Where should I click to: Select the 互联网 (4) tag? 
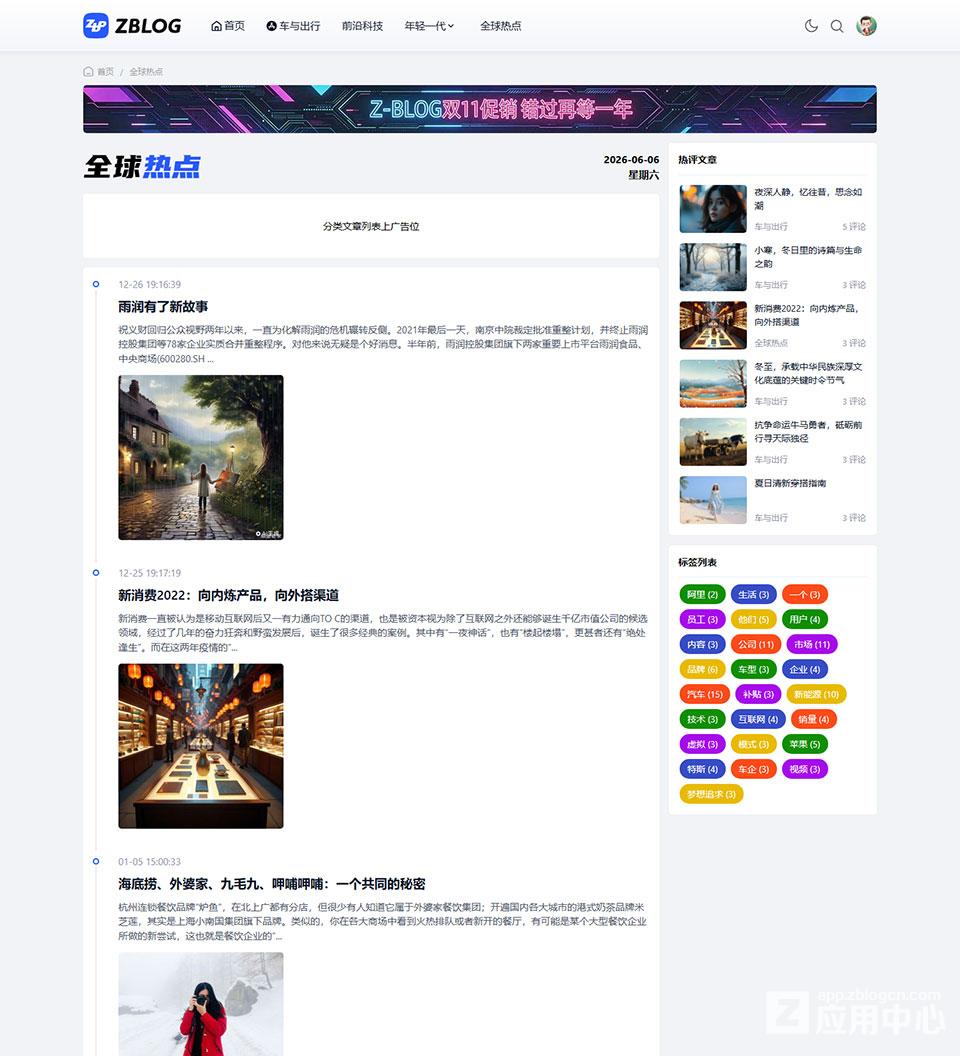pyautogui.click(x=758, y=719)
